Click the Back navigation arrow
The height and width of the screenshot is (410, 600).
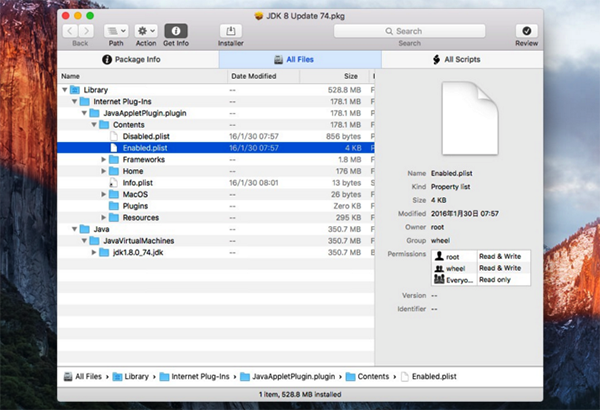[72, 32]
